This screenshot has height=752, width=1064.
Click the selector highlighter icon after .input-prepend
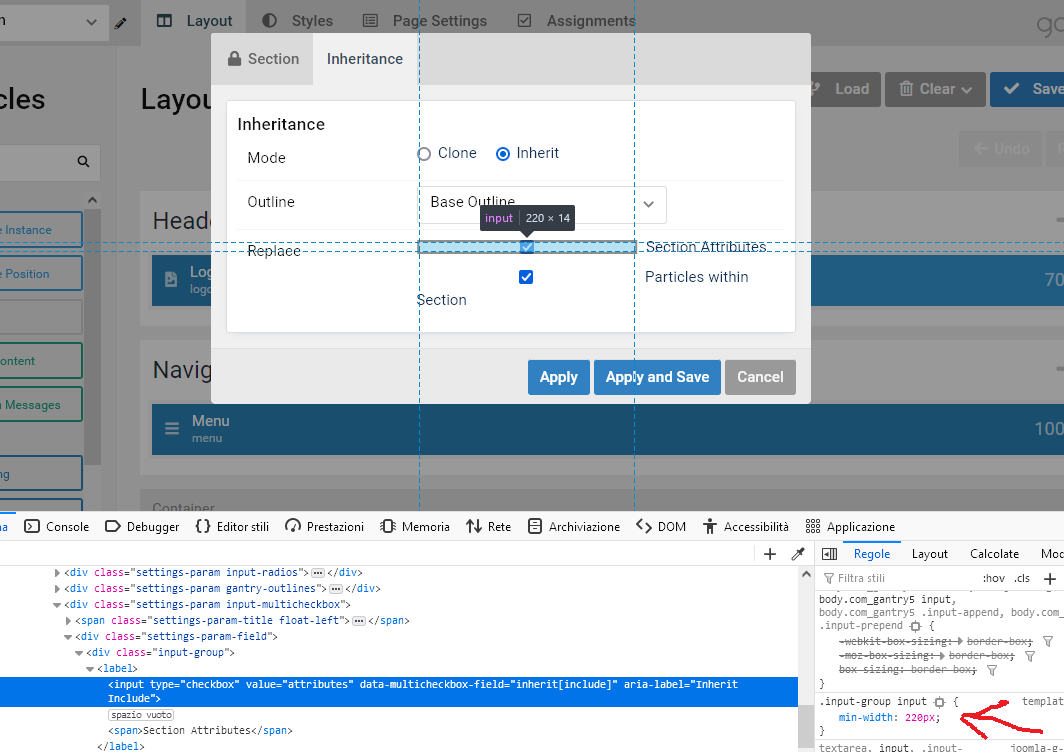point(915,626)
